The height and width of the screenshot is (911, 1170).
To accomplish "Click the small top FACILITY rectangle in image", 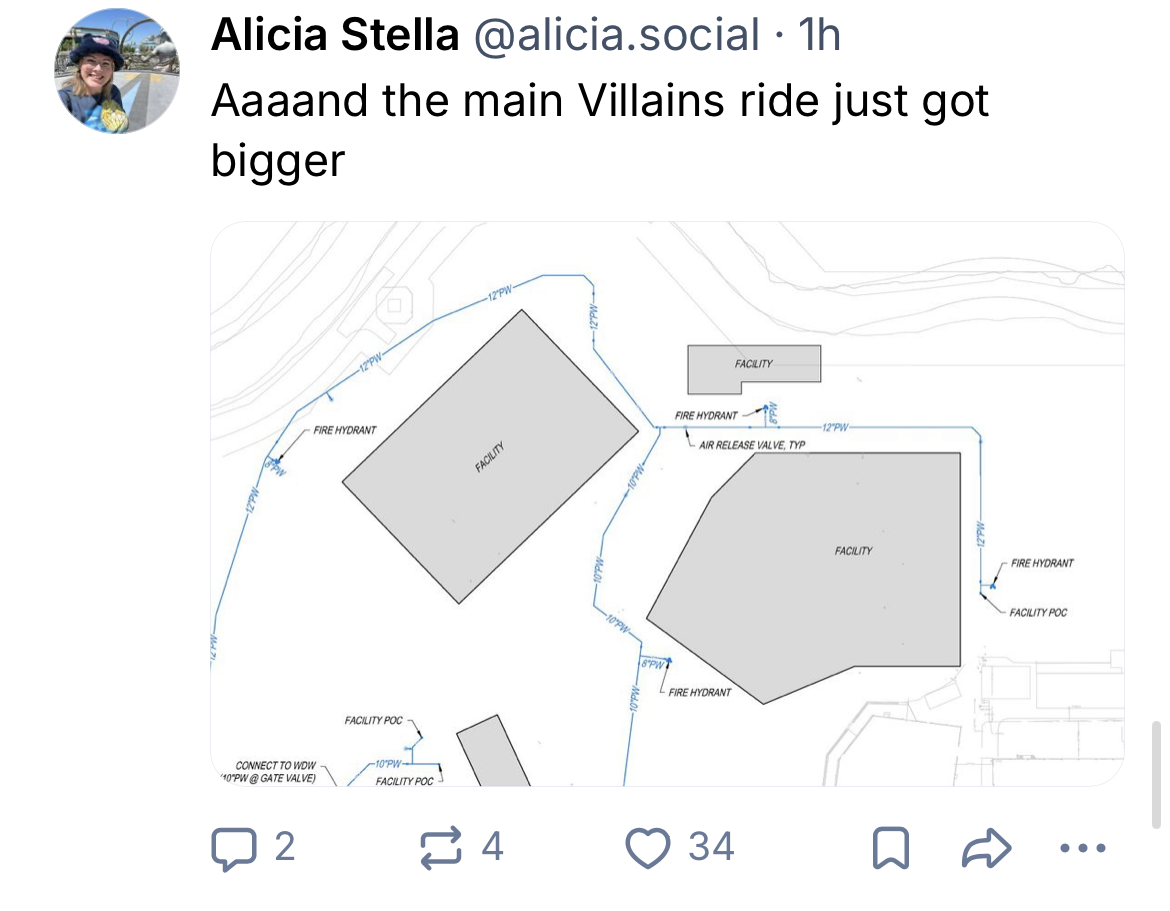I will point(754,368).
